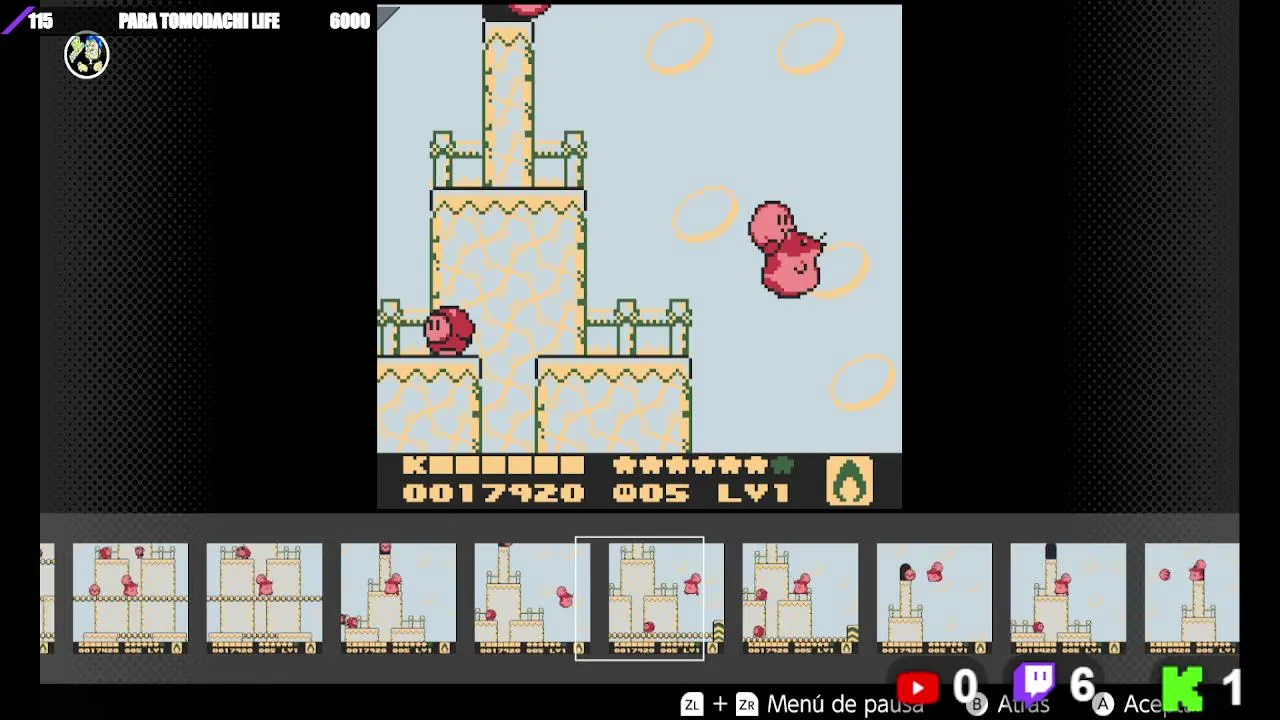
Task: Select the highlighted rewind frame thumbnail
Action: [x=639, y=598]
